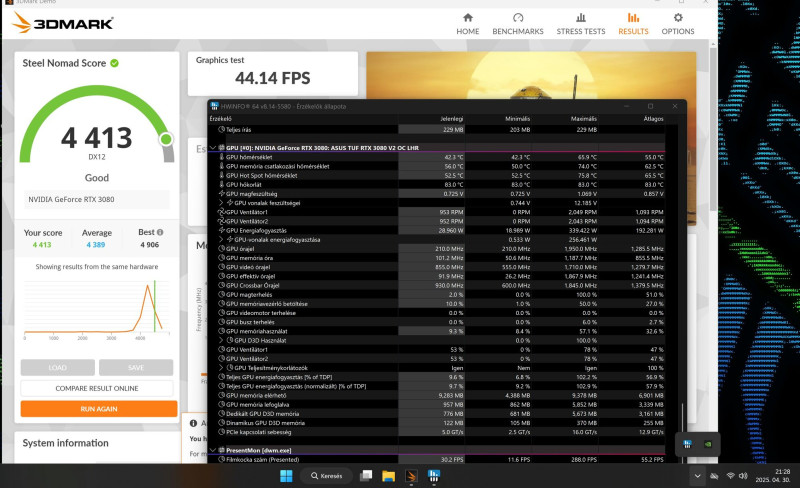Click the Érzékelő column header in HWiNFO
800x488 pixels.
220,119
